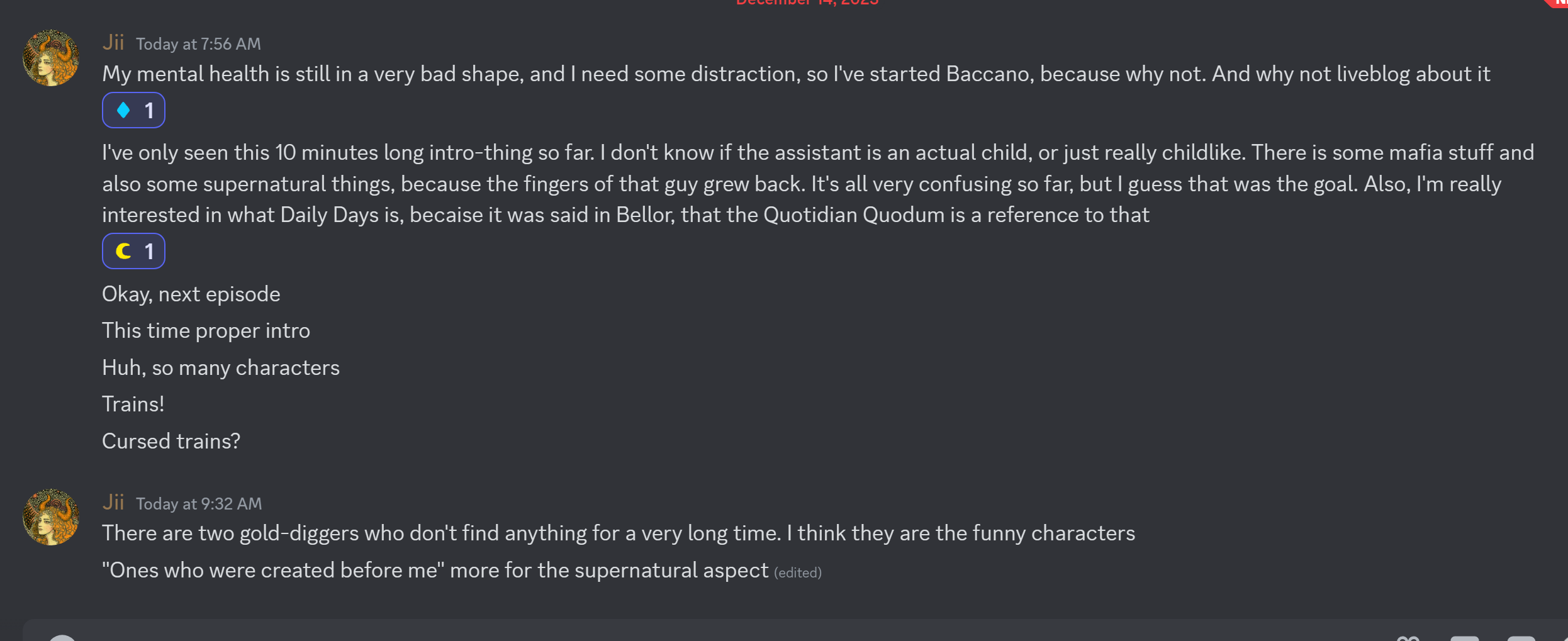Open the attachment button in the message bar
The image size is (1568, 641).
[x=63, y=638]
